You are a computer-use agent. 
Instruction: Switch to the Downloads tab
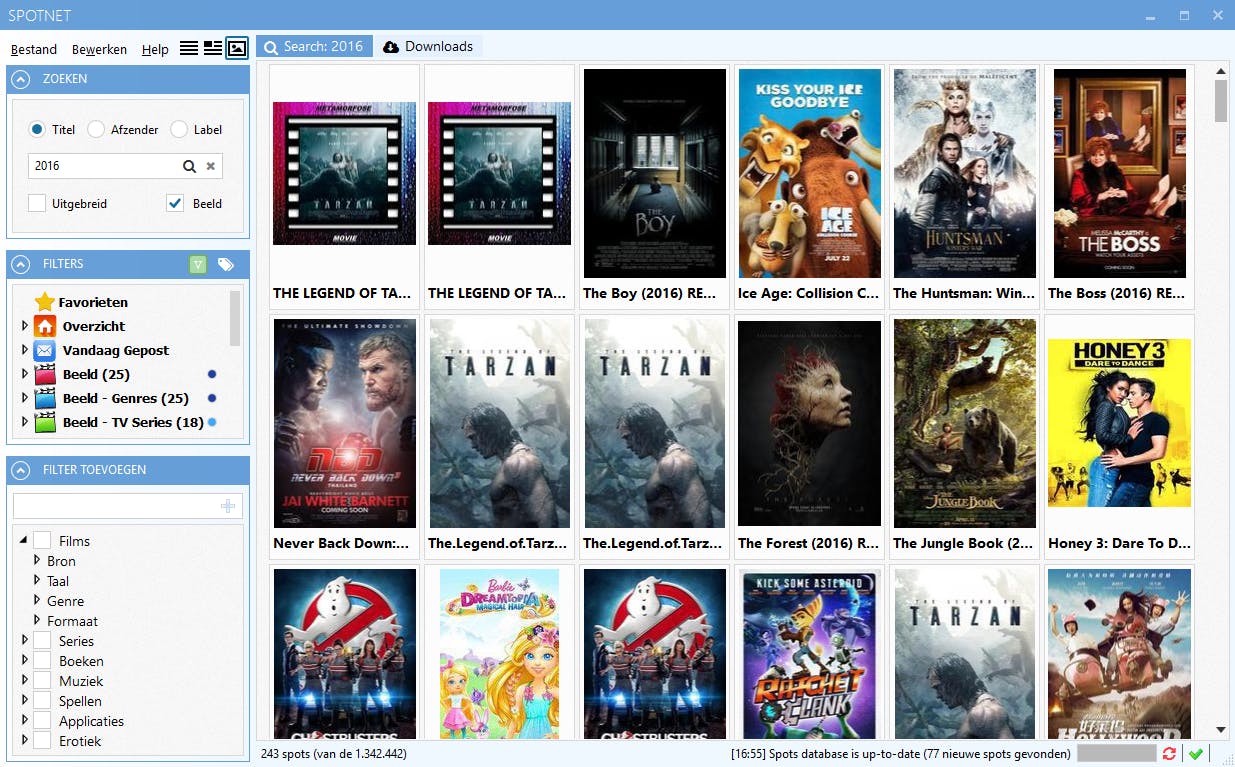tap(428, 47)
